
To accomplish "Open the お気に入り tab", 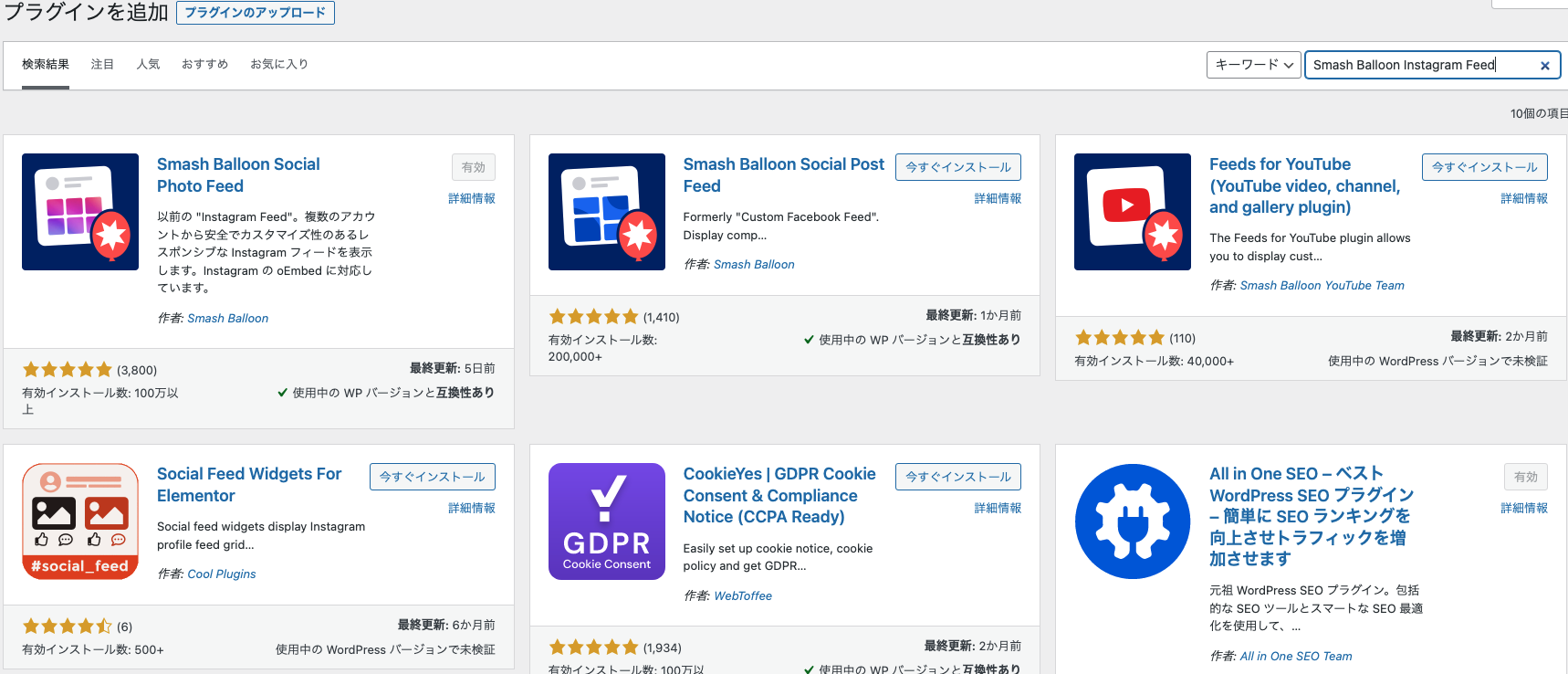I will click(x=279, y=65).
